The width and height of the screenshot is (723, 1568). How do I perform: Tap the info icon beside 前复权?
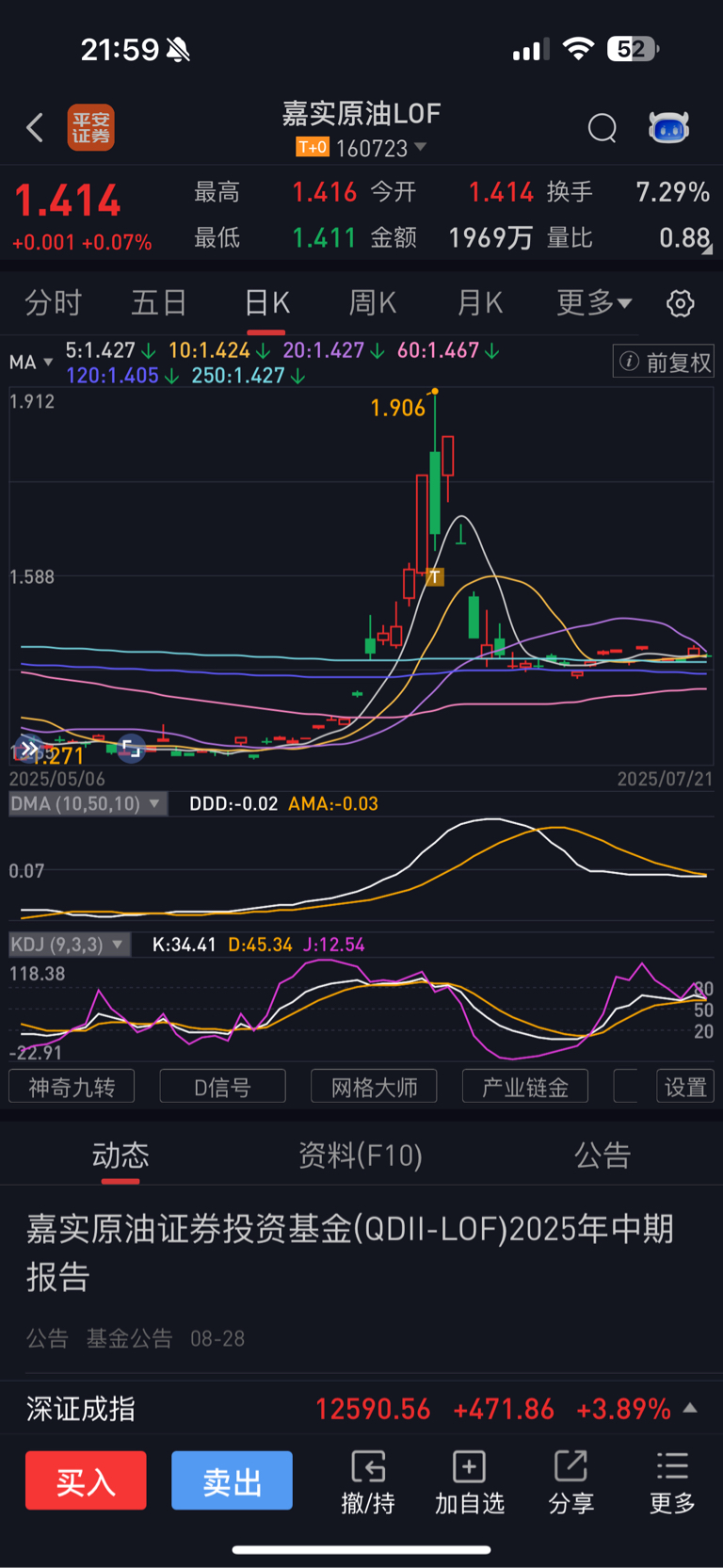click(x=630, y=362)
